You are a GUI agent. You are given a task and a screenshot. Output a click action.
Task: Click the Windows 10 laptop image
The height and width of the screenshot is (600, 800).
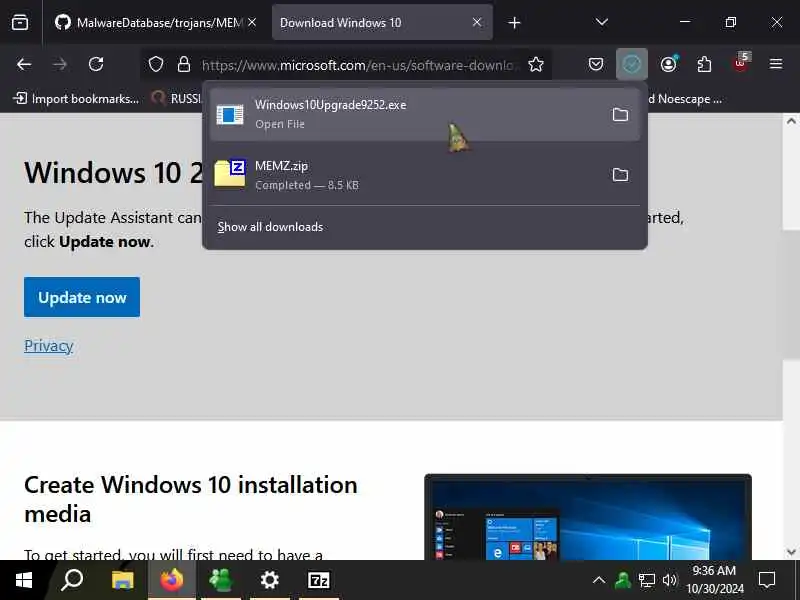[x=588, y=517]
